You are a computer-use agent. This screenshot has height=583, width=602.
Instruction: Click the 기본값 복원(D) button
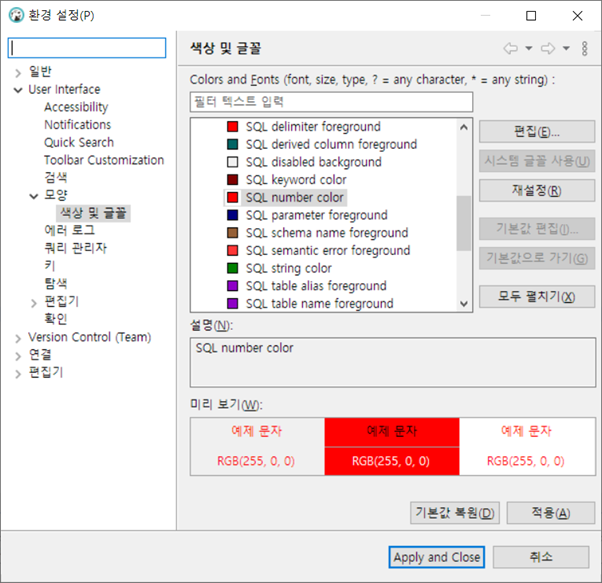coord(455,513)
